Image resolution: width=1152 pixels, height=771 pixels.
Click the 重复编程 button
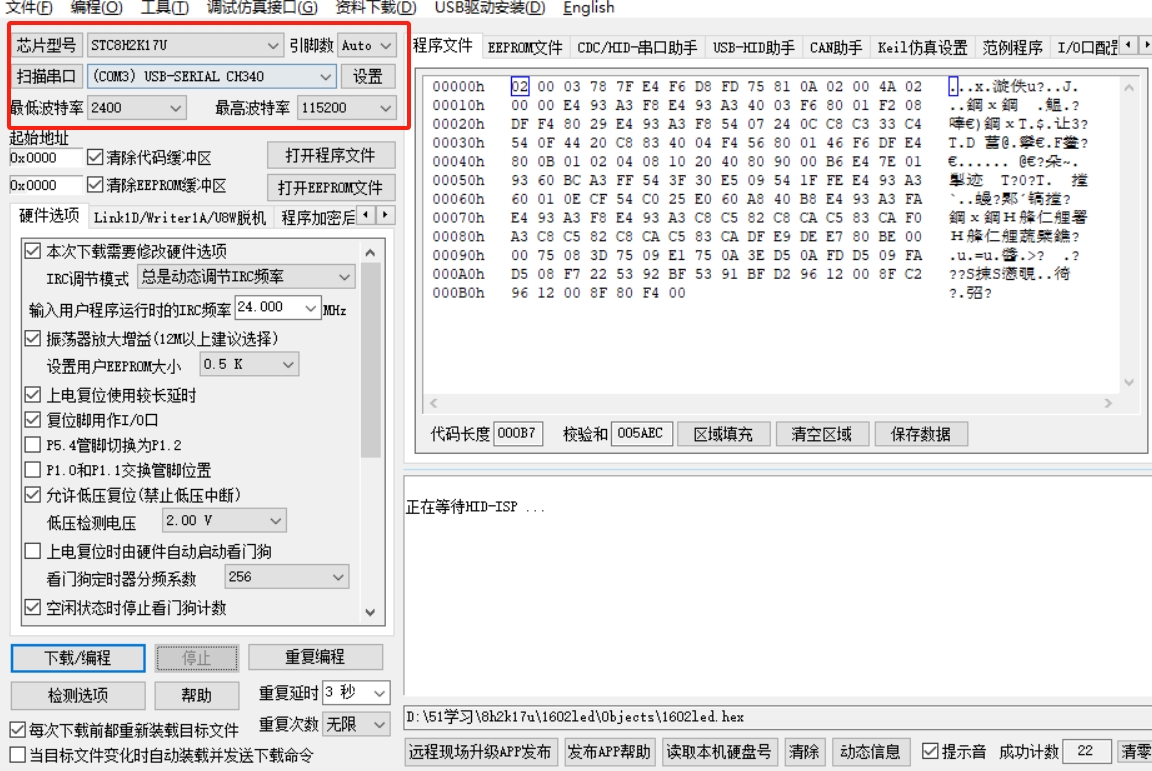pos(315,657)
